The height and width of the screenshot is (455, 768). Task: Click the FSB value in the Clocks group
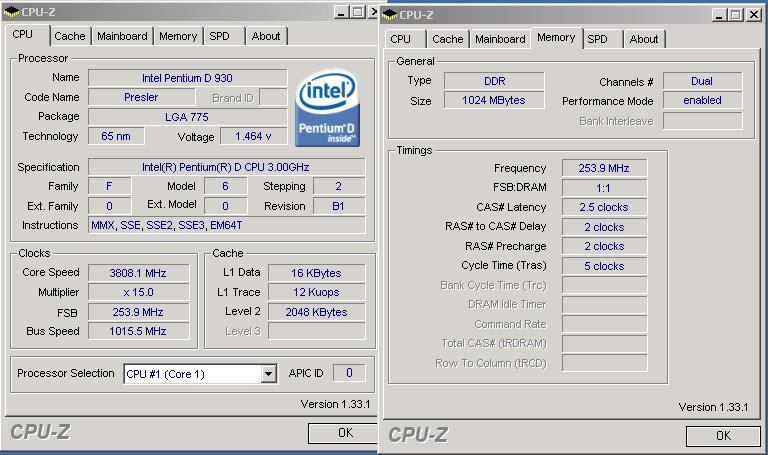(x=138, y=312)
